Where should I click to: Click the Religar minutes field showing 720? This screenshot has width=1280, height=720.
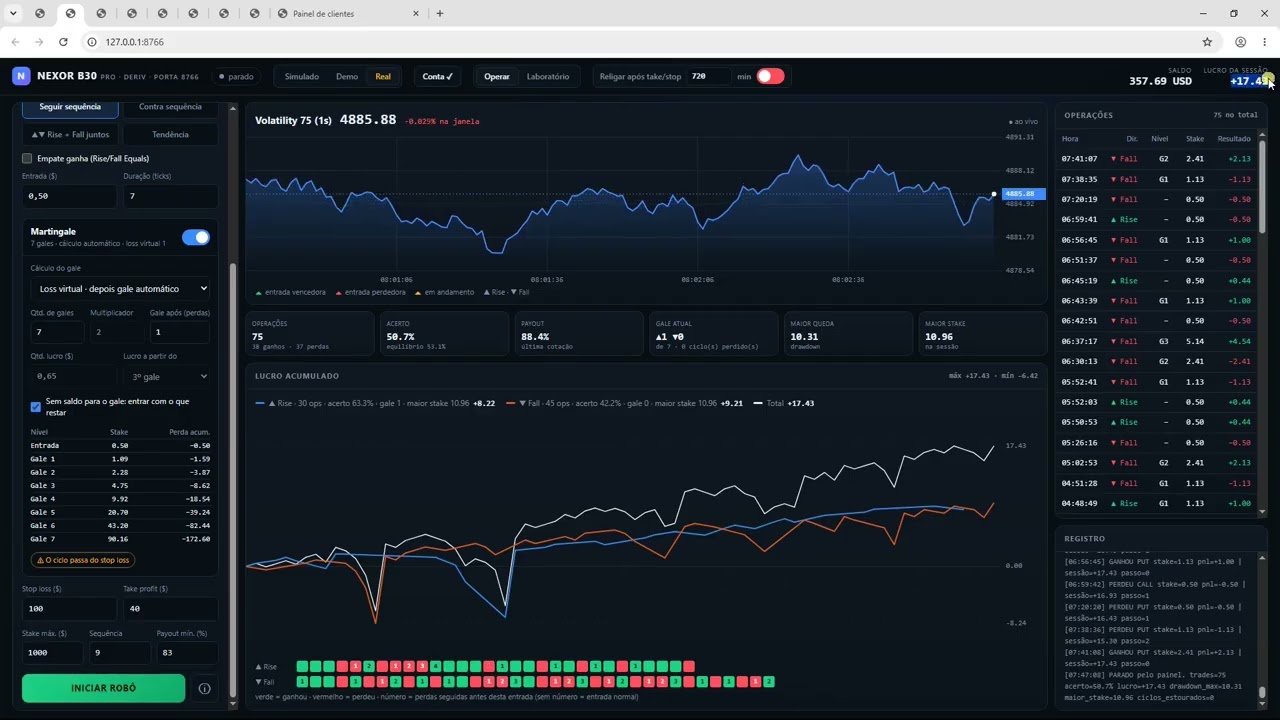[708, 76]
